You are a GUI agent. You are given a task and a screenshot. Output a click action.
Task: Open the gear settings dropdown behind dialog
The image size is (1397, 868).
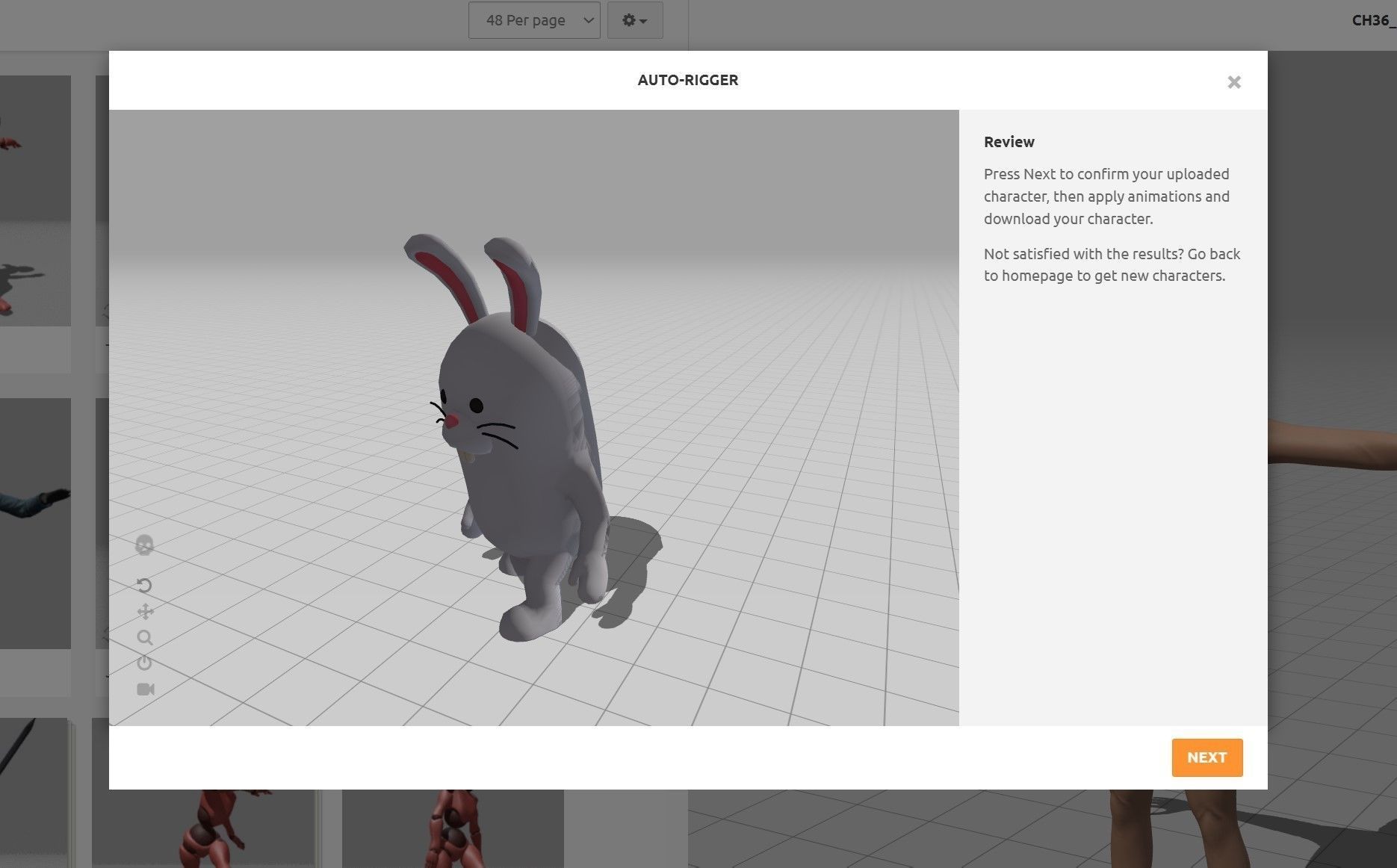click(x=635, y=20)
